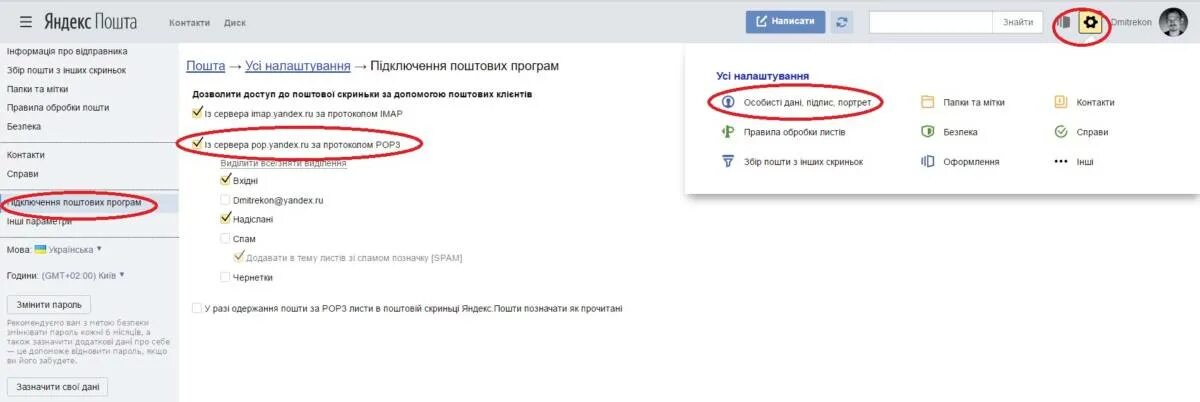Click the refresh mail icon

point(842,21)
